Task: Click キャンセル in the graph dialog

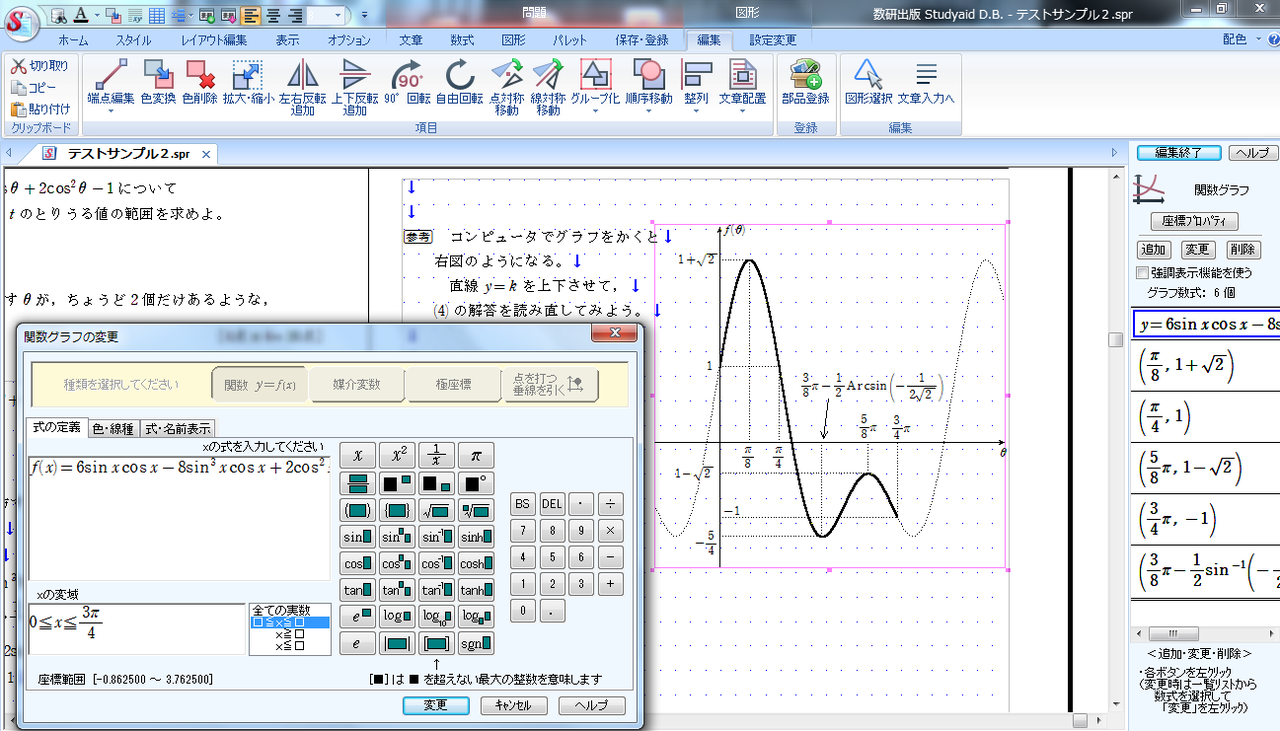Action: coord(513,705)
